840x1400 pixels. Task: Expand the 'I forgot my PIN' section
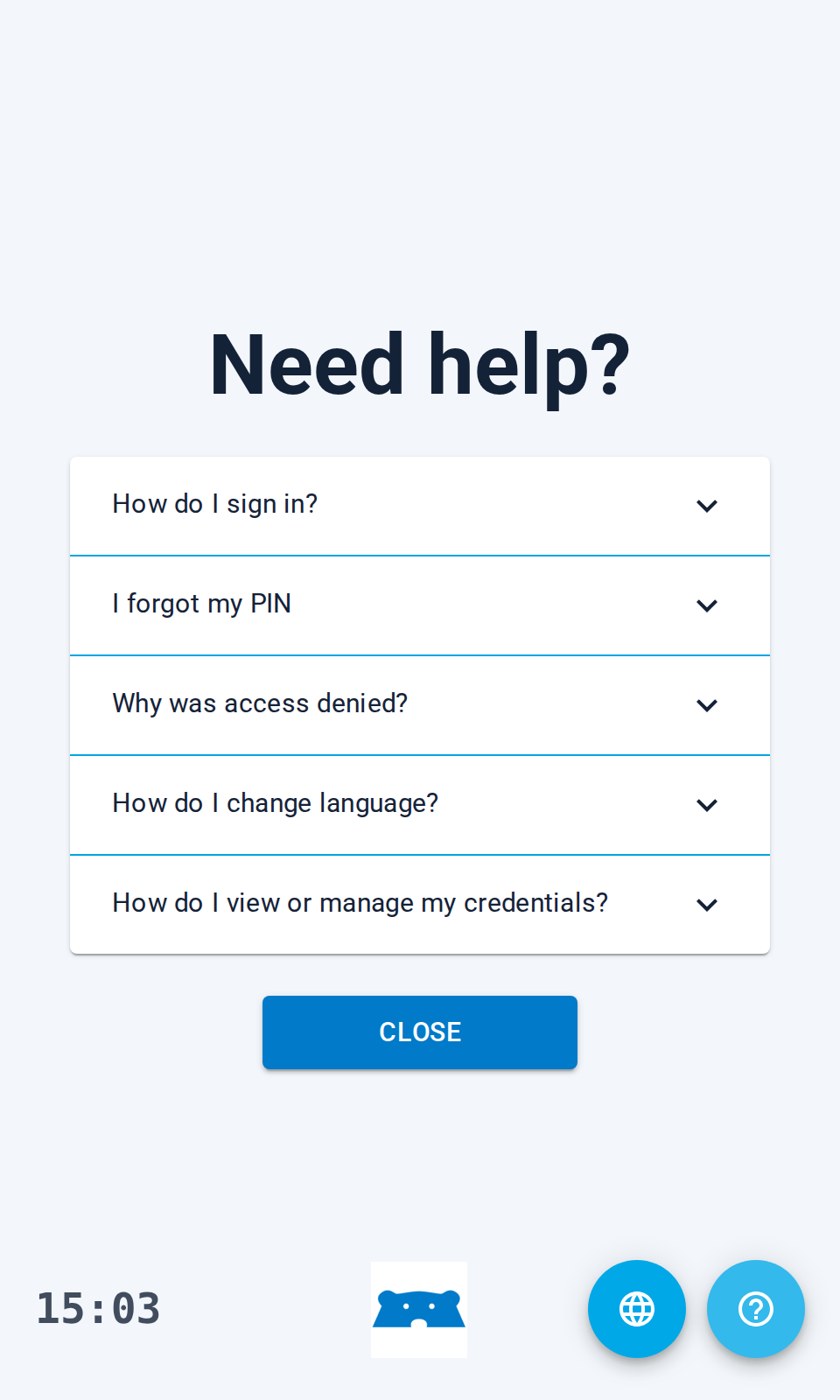pos(420,605)
